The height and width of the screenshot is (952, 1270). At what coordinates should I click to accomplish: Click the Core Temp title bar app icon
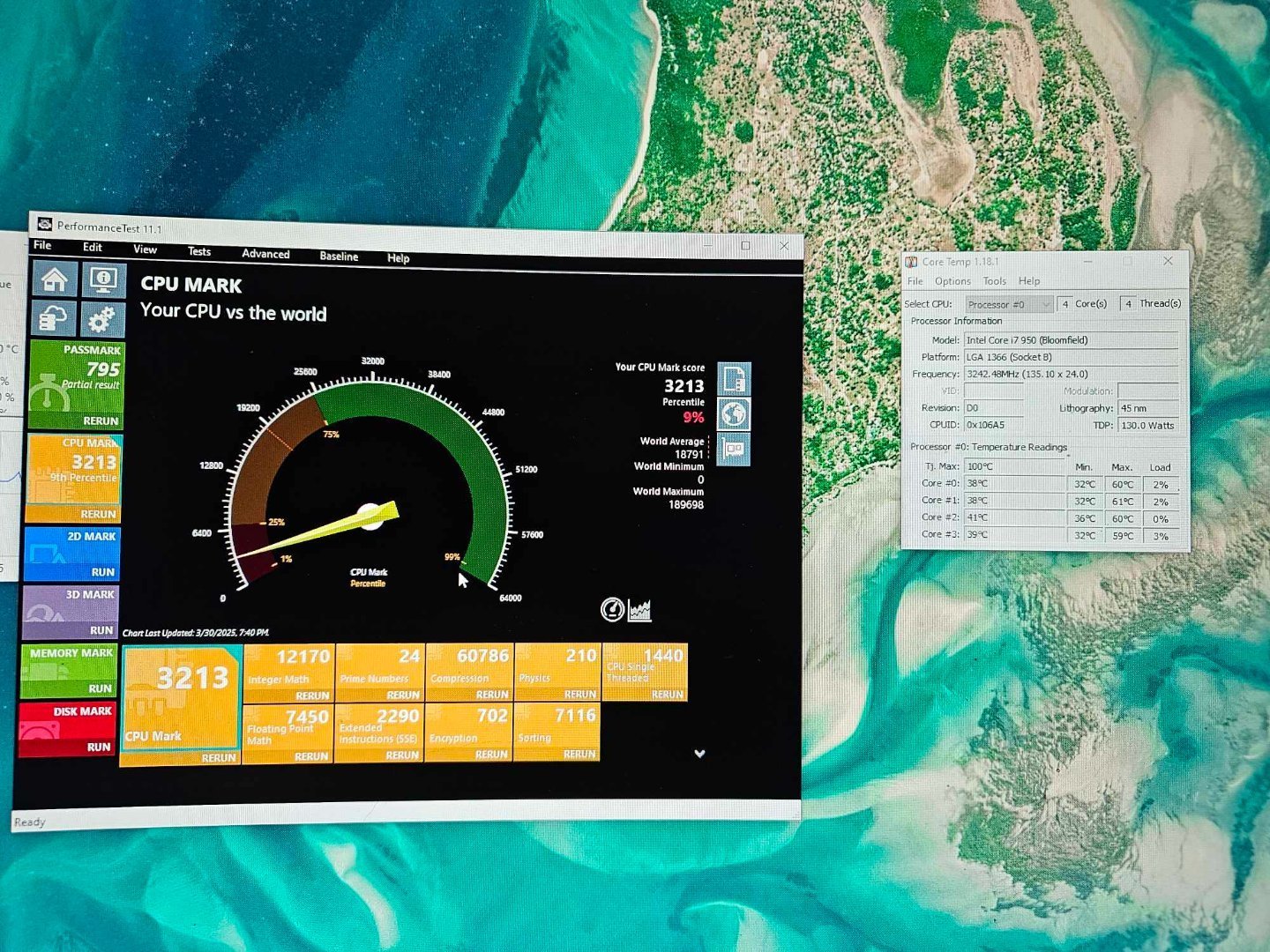point(912,262)
